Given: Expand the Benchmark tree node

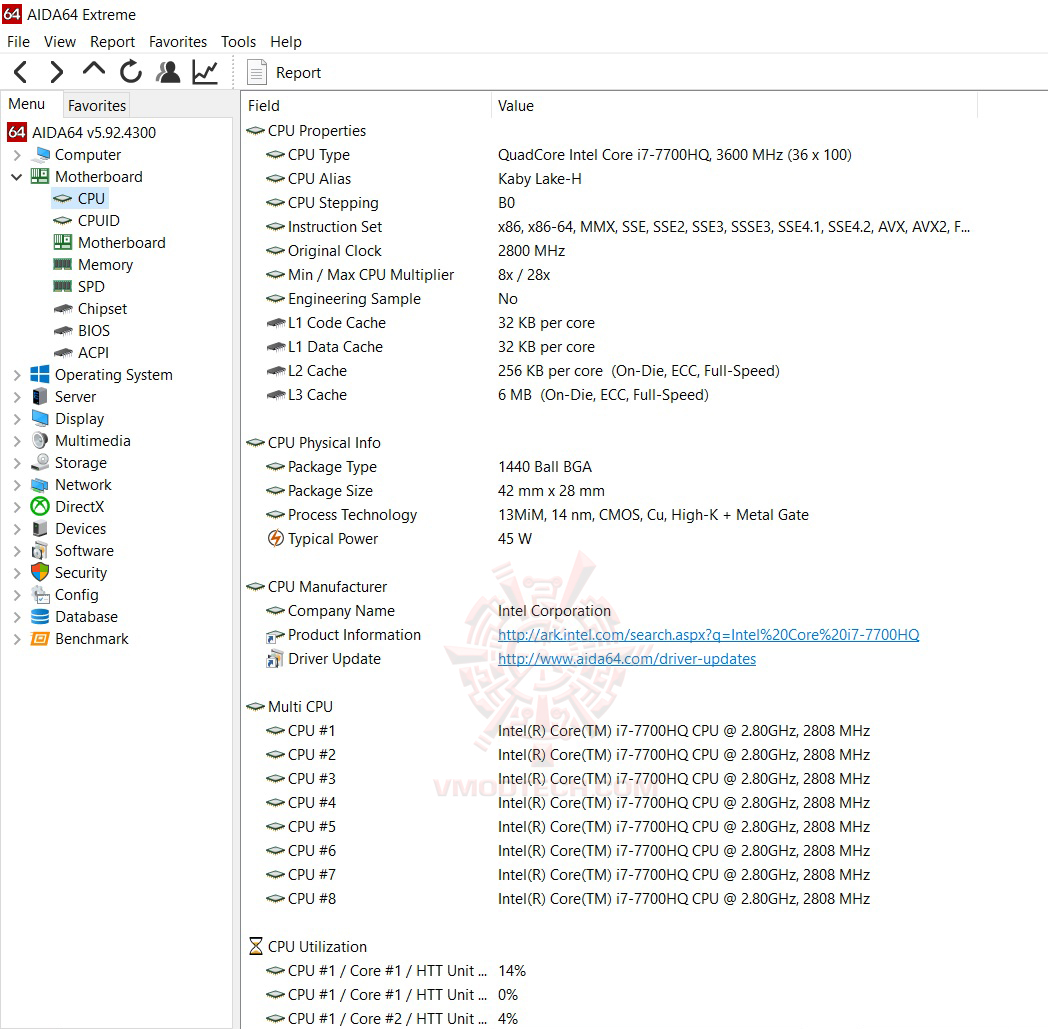Looking at the screenshot, I should coord(17,639).
